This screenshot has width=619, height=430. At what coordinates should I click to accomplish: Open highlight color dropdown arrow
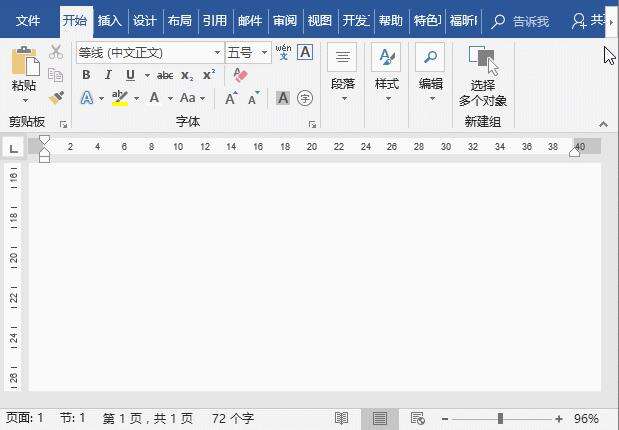pos(137,98)
